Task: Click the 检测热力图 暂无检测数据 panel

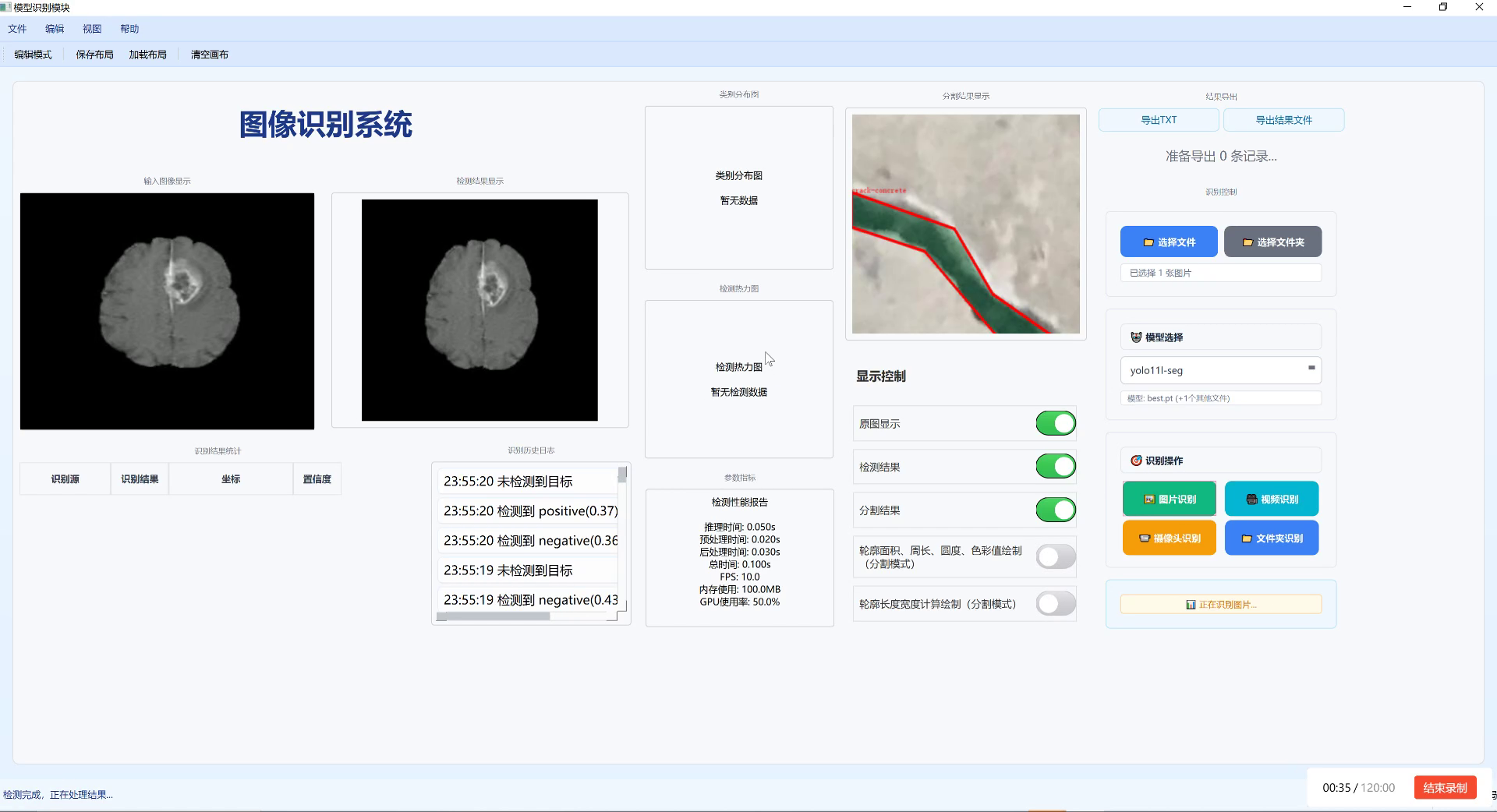Action: [738, 380]
